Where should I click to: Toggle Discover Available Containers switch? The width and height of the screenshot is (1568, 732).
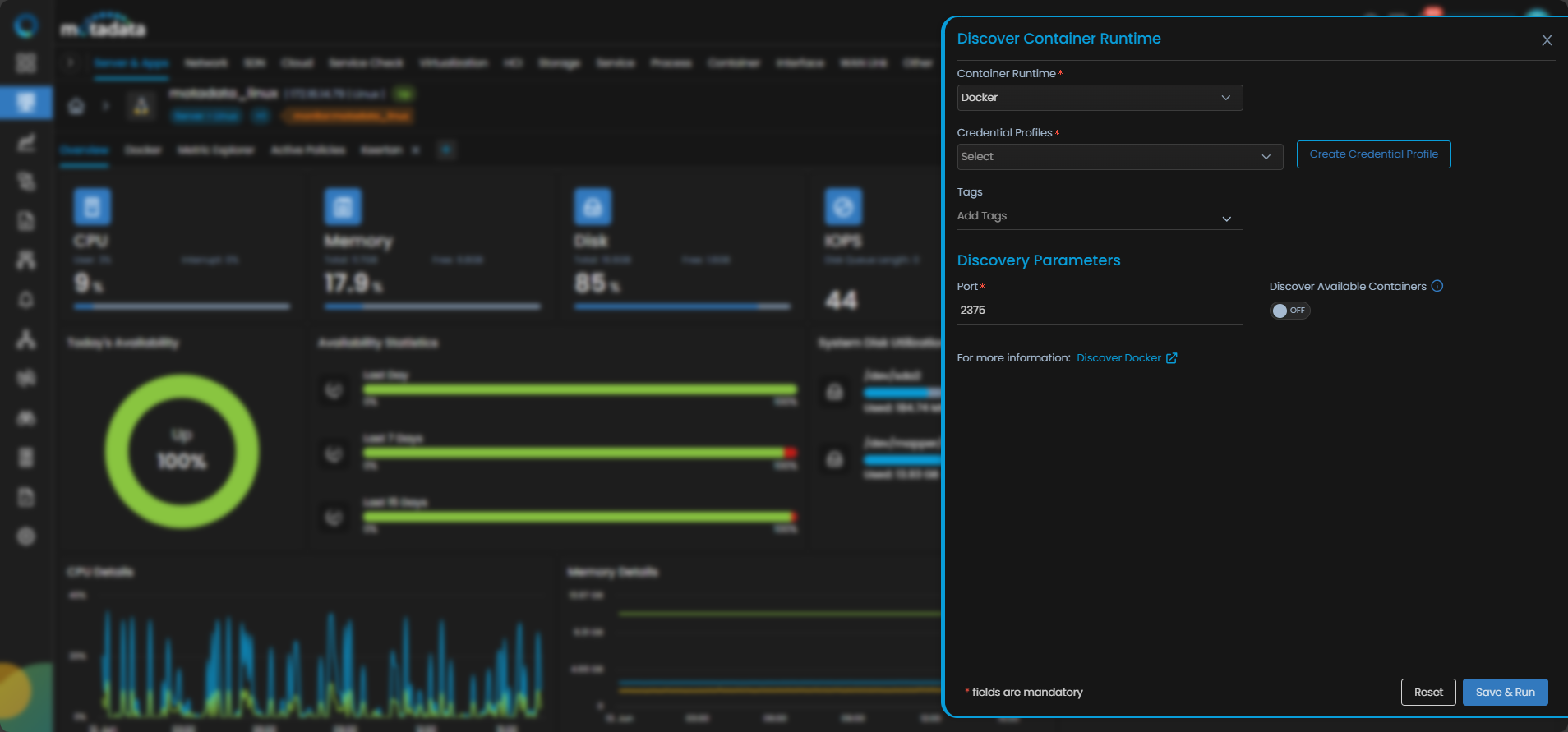1289,311
